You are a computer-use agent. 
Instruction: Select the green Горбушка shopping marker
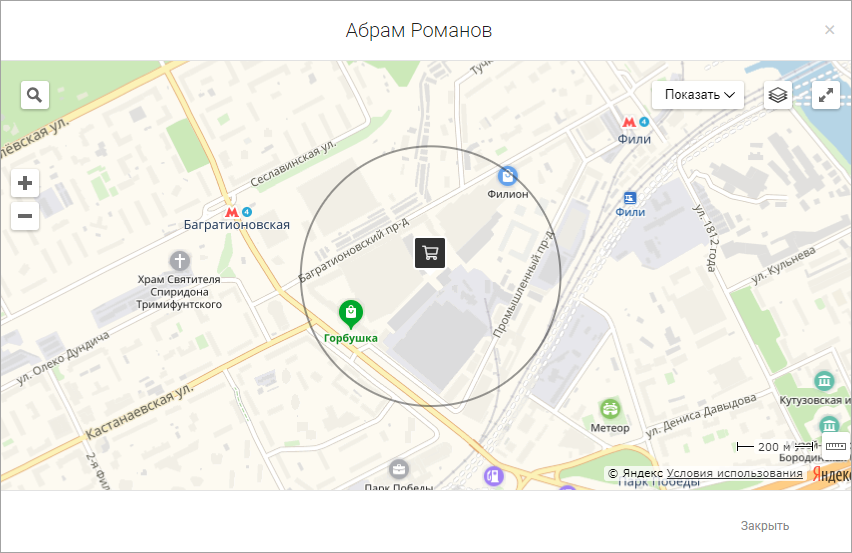tap(350, 314)
